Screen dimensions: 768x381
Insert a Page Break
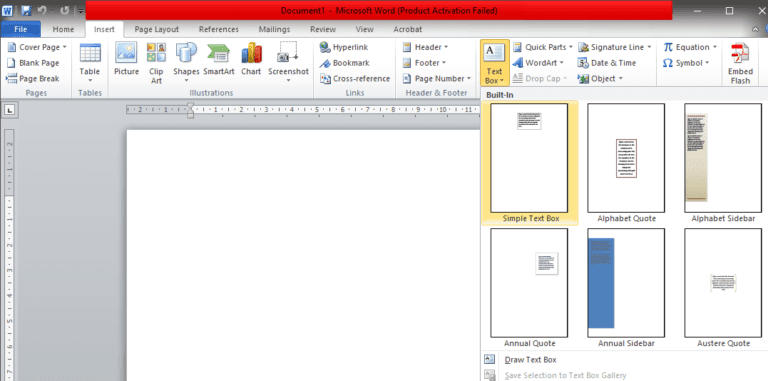pos(33,78)
